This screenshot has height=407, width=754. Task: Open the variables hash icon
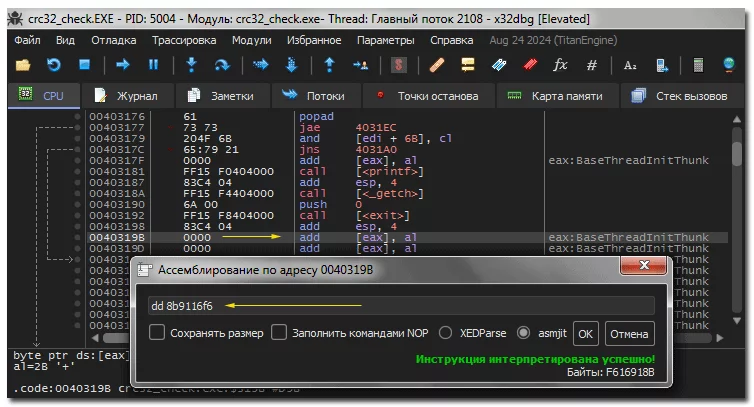(591, 65)
